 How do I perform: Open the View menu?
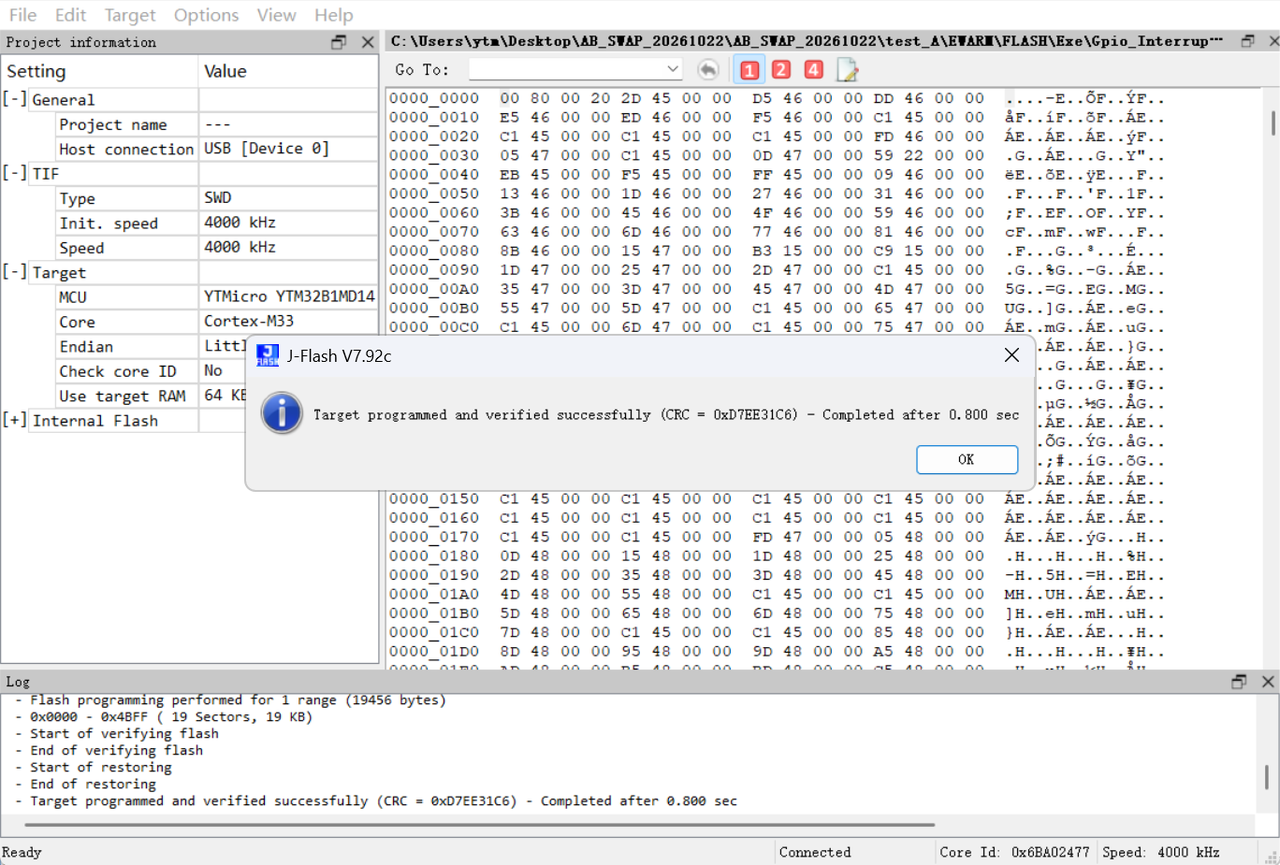[x=276, y=15]
